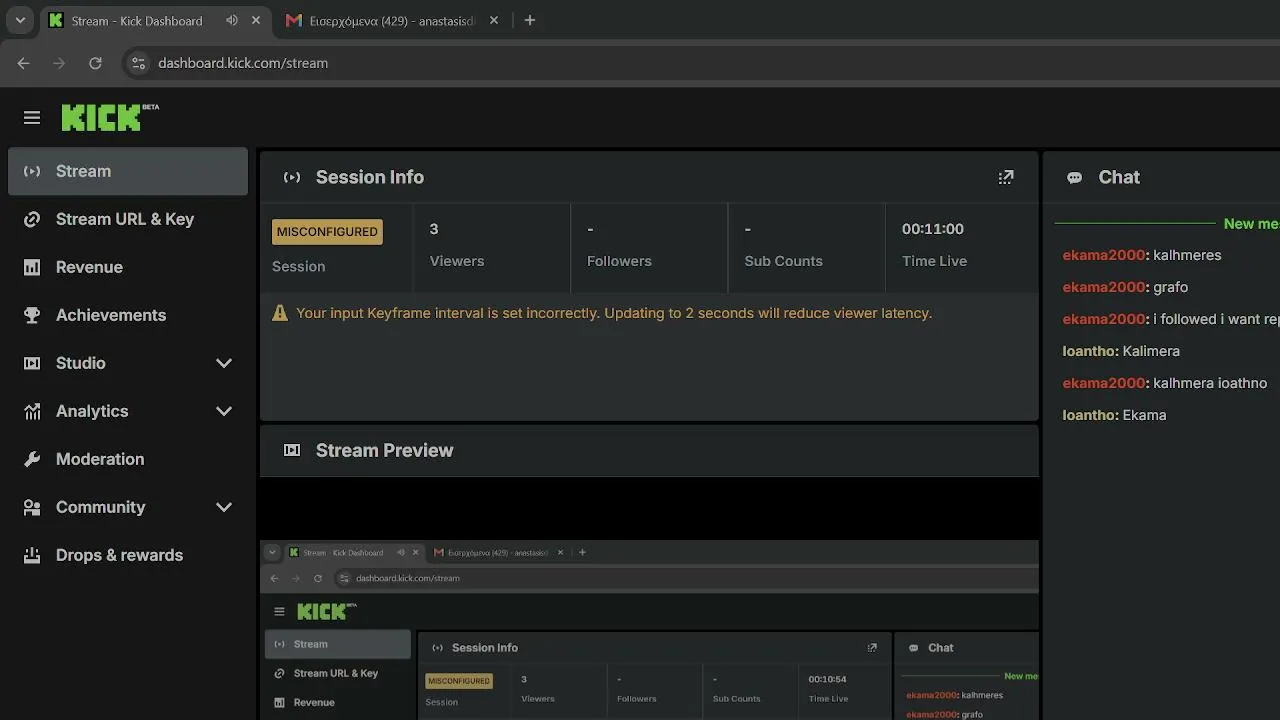The width and height of the screenshot is (1280, 720).
Task: Go forward in browser history
Action: tap(59, 63)
